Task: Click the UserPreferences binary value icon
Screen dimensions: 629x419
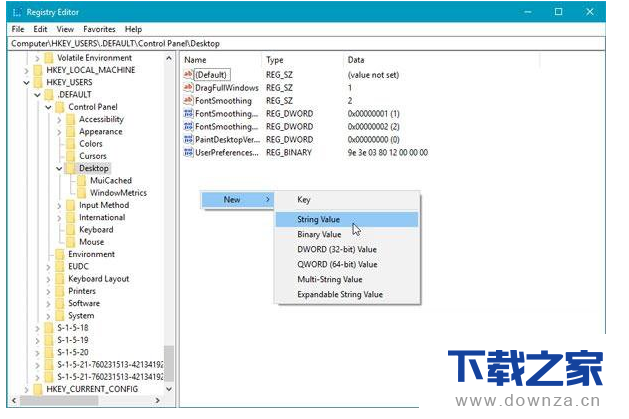Action: (188, 152)
